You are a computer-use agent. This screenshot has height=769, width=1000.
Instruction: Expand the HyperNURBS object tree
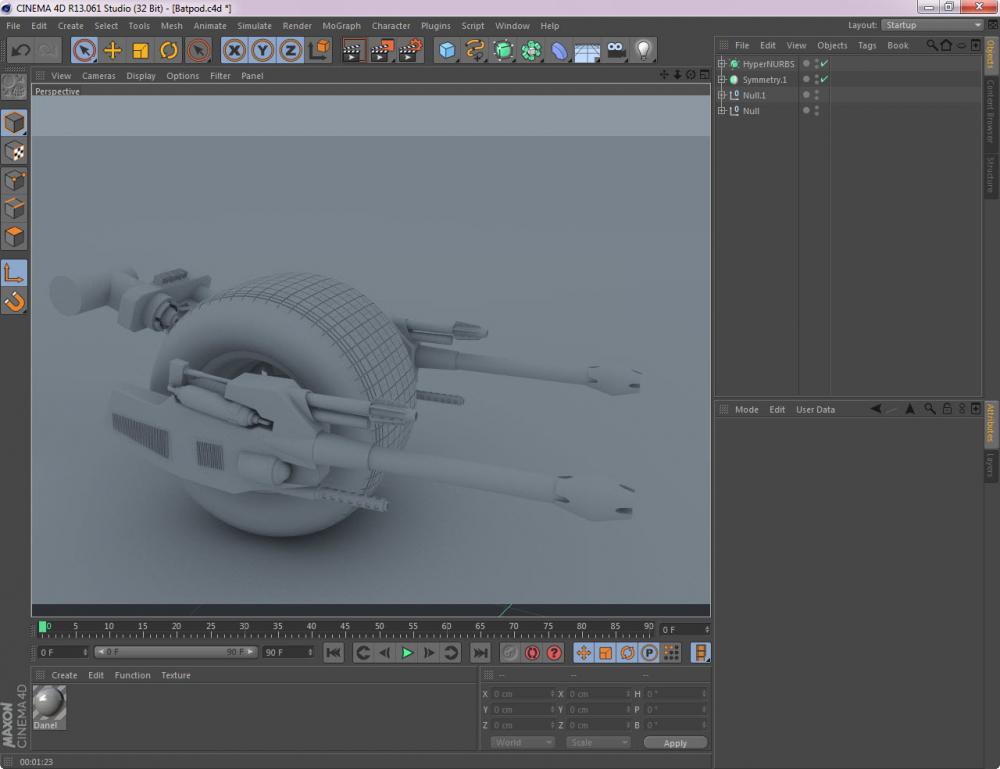point(722,64)
